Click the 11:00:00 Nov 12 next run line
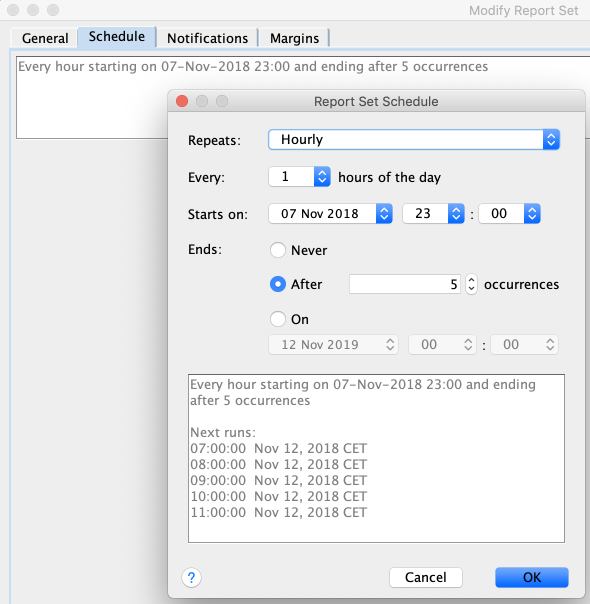Viewport: 590px width, 604px height. pos(278,512)
